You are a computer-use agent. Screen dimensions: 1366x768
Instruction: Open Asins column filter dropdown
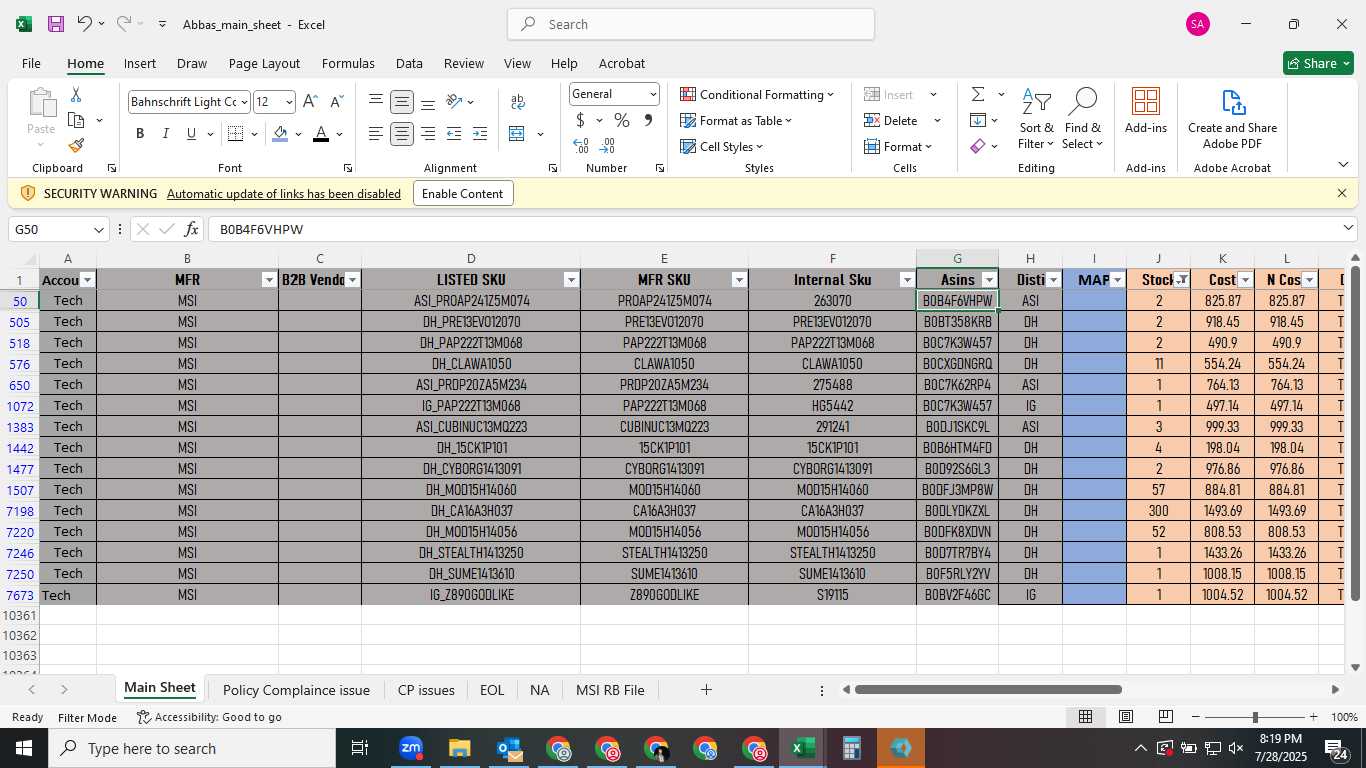click(x=989, y=280)
